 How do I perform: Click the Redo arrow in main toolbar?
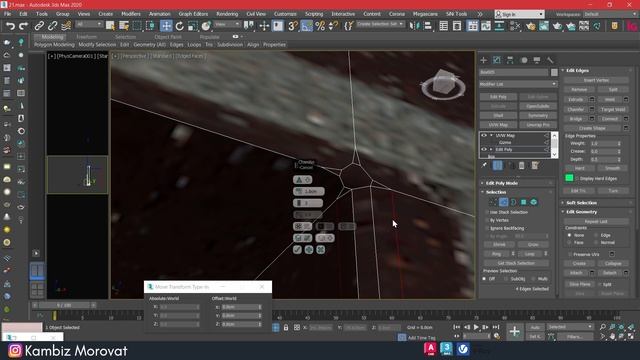24,26
